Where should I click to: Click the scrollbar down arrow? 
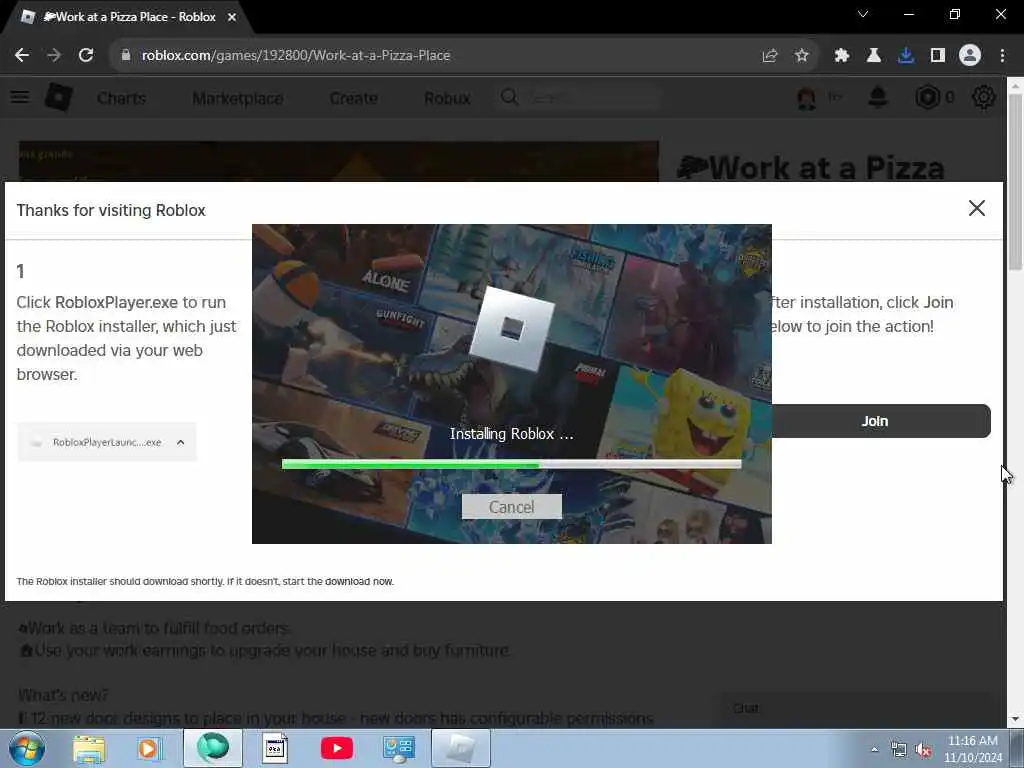[1015, 720]
